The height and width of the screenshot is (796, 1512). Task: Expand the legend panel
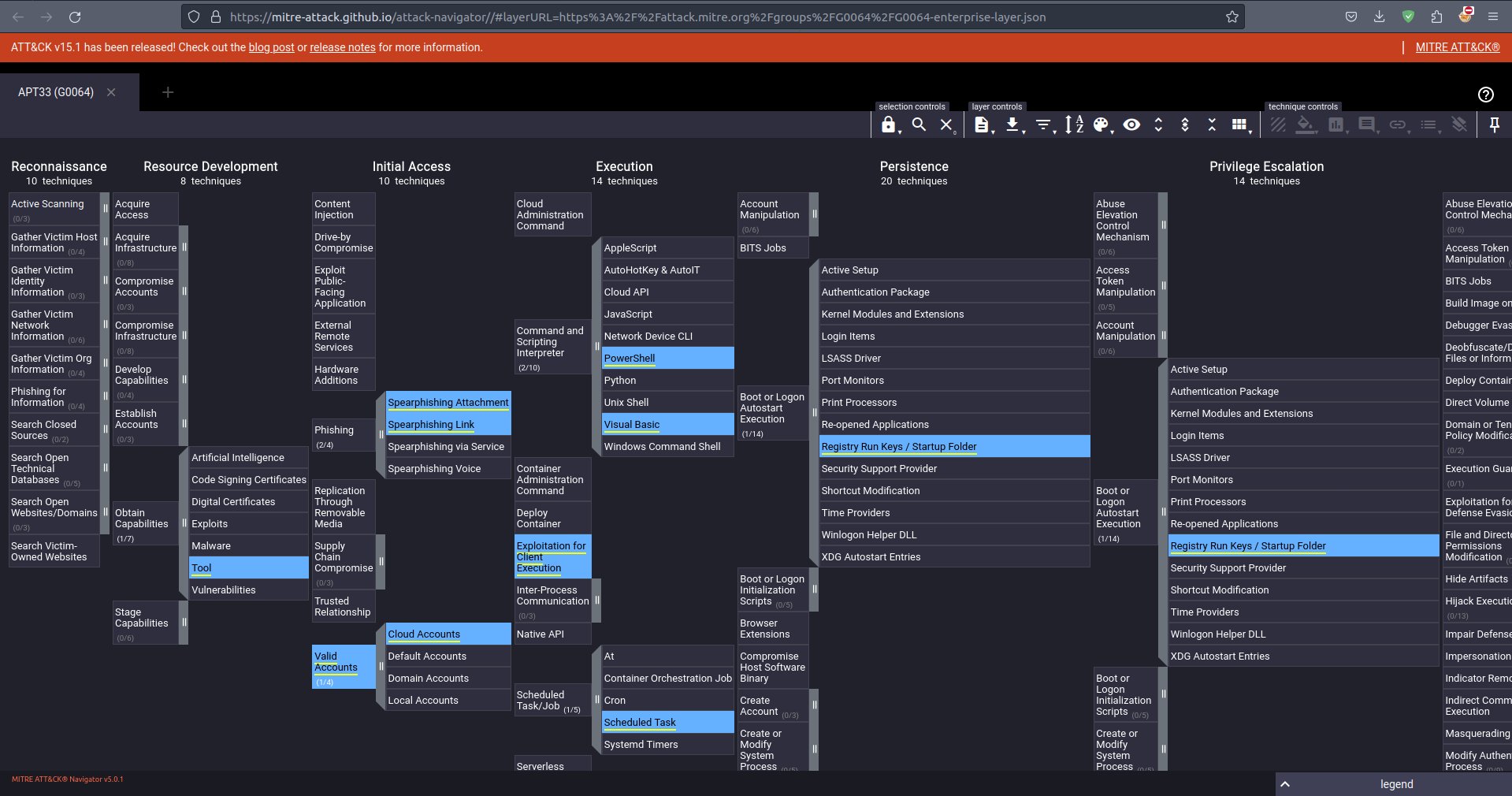pyautogui.click(x=1285, y=784)
